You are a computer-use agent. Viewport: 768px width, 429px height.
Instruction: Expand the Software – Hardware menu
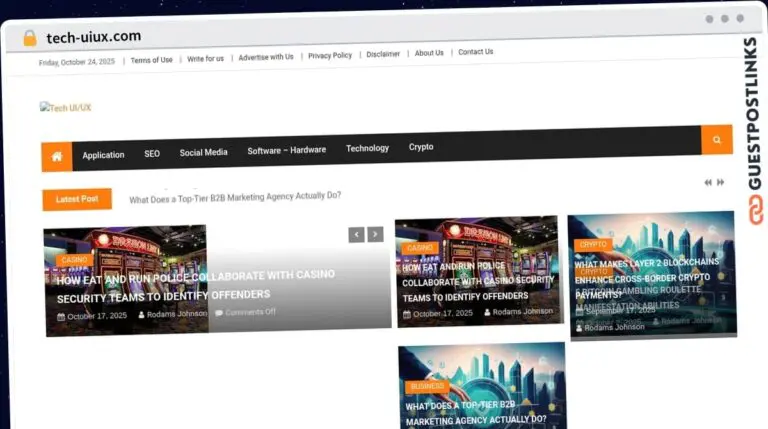[x=286, y=150]
